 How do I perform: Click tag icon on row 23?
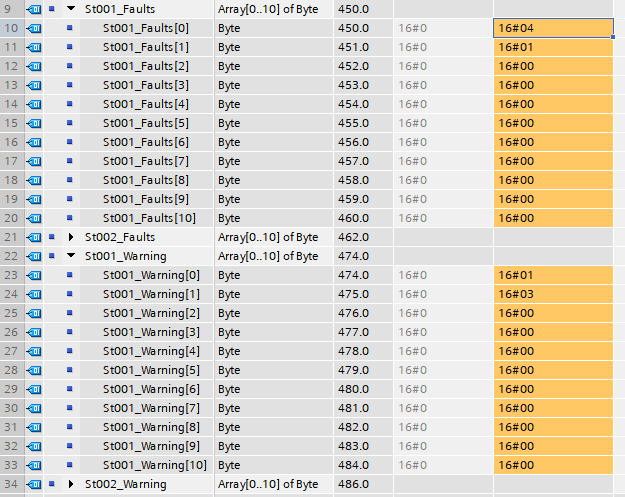coord(34,275)
